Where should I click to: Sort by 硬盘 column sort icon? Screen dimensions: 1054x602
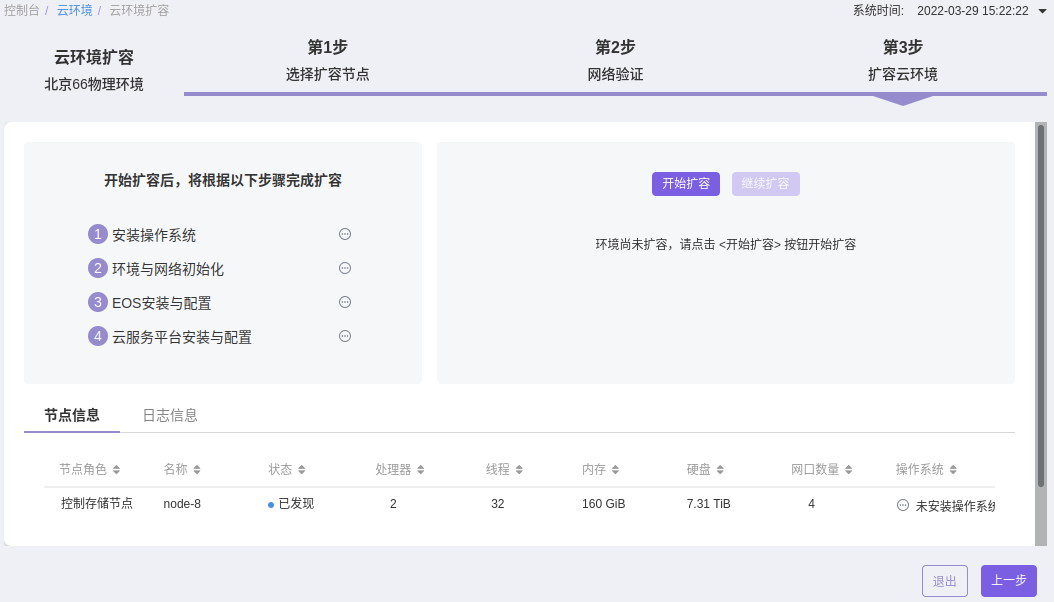720,470
